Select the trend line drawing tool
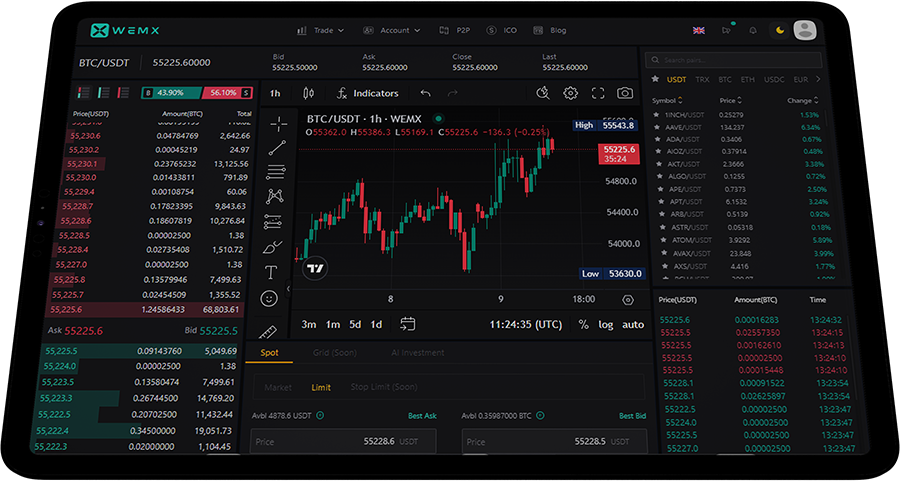 277,148
